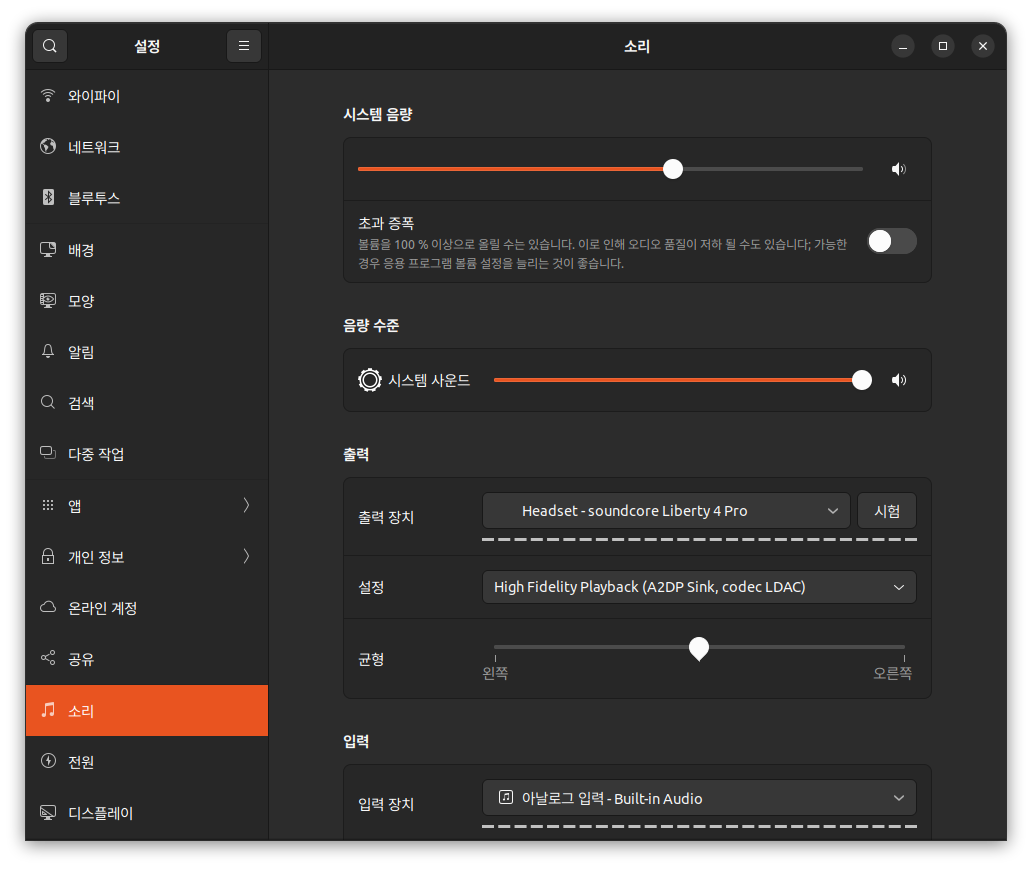1032x869 pixels.
Task: Open the 출력 장치 Headset dropdown
Action: tap(666, 511)
